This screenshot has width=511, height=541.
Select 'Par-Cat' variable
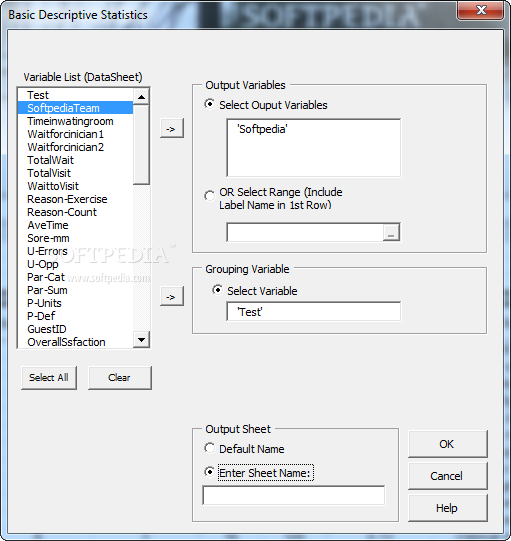coord(75,277)
